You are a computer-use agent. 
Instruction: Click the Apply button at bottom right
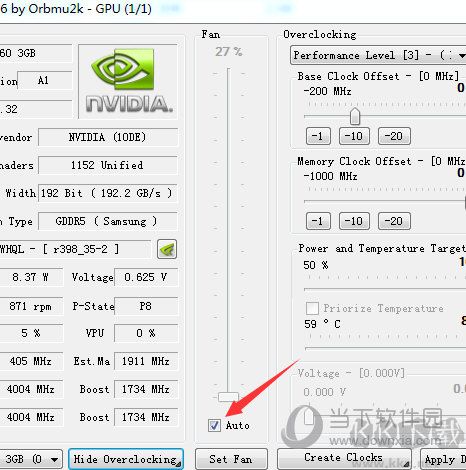[x=443, y=459]
